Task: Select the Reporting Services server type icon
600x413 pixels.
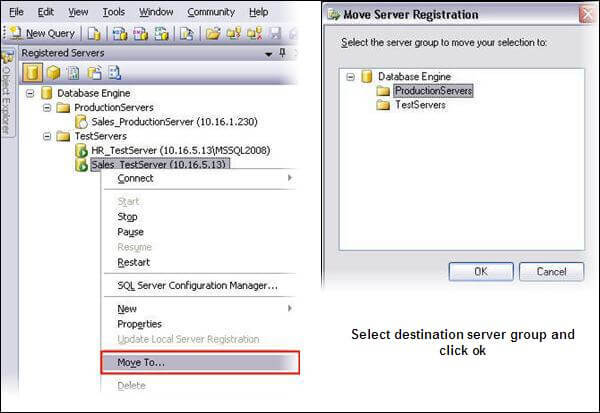Action: [x=73, y=73]
